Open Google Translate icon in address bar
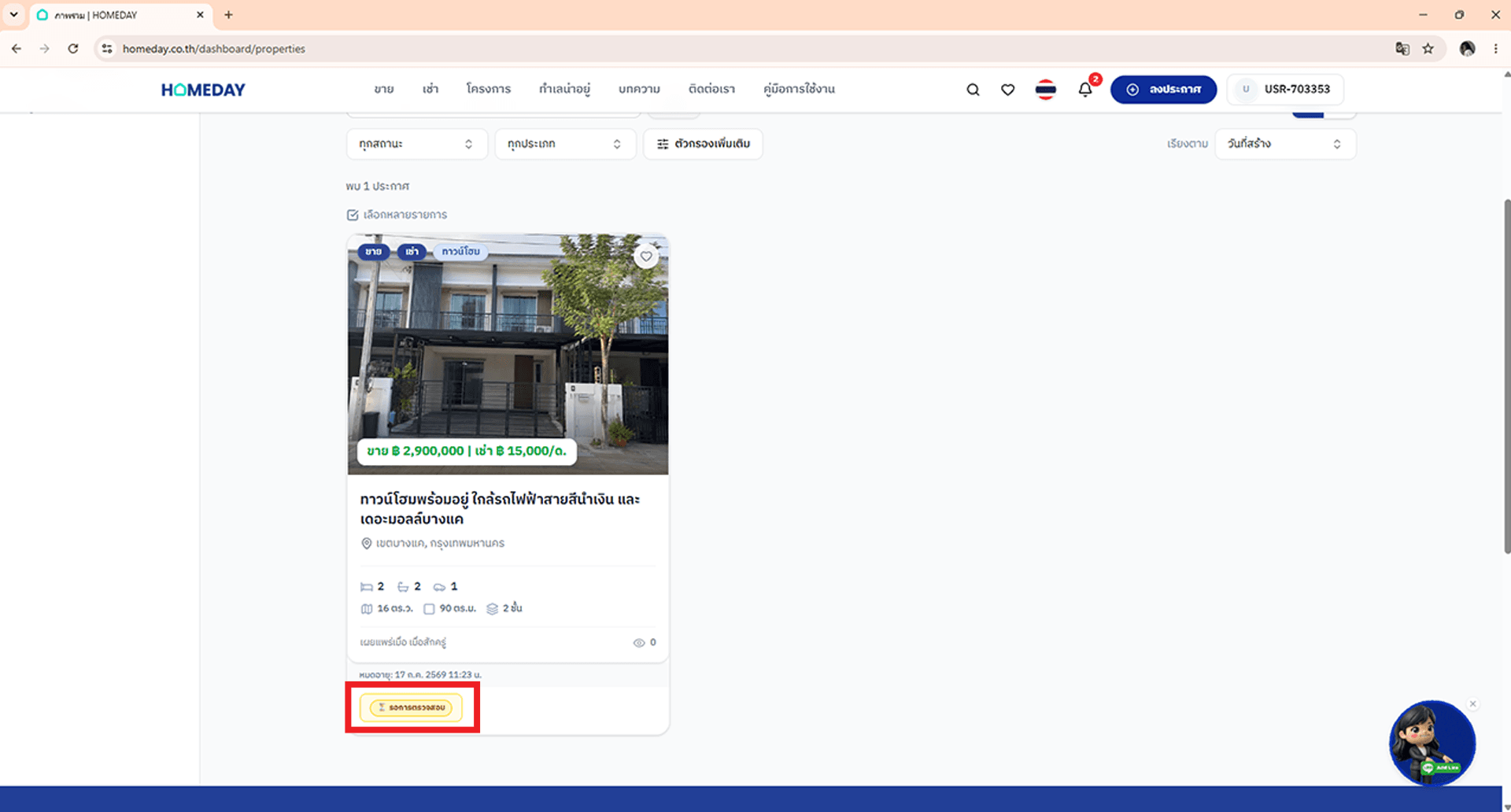The image size is (1511, 812). [1402, 49]
